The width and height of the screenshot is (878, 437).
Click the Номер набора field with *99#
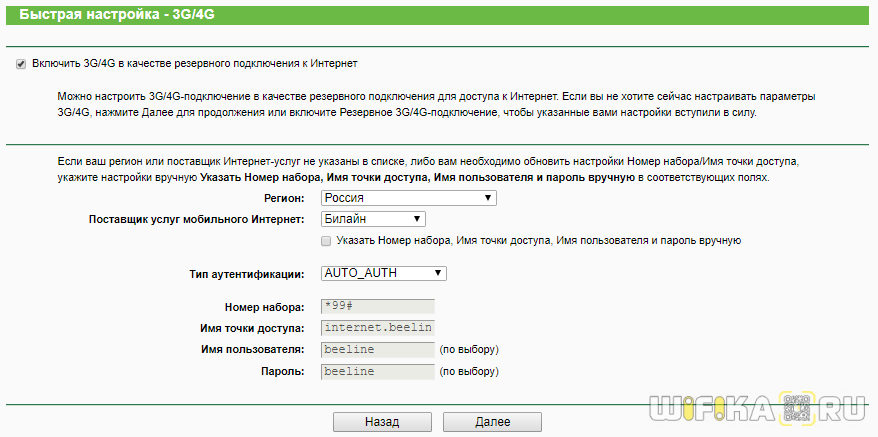377,306
